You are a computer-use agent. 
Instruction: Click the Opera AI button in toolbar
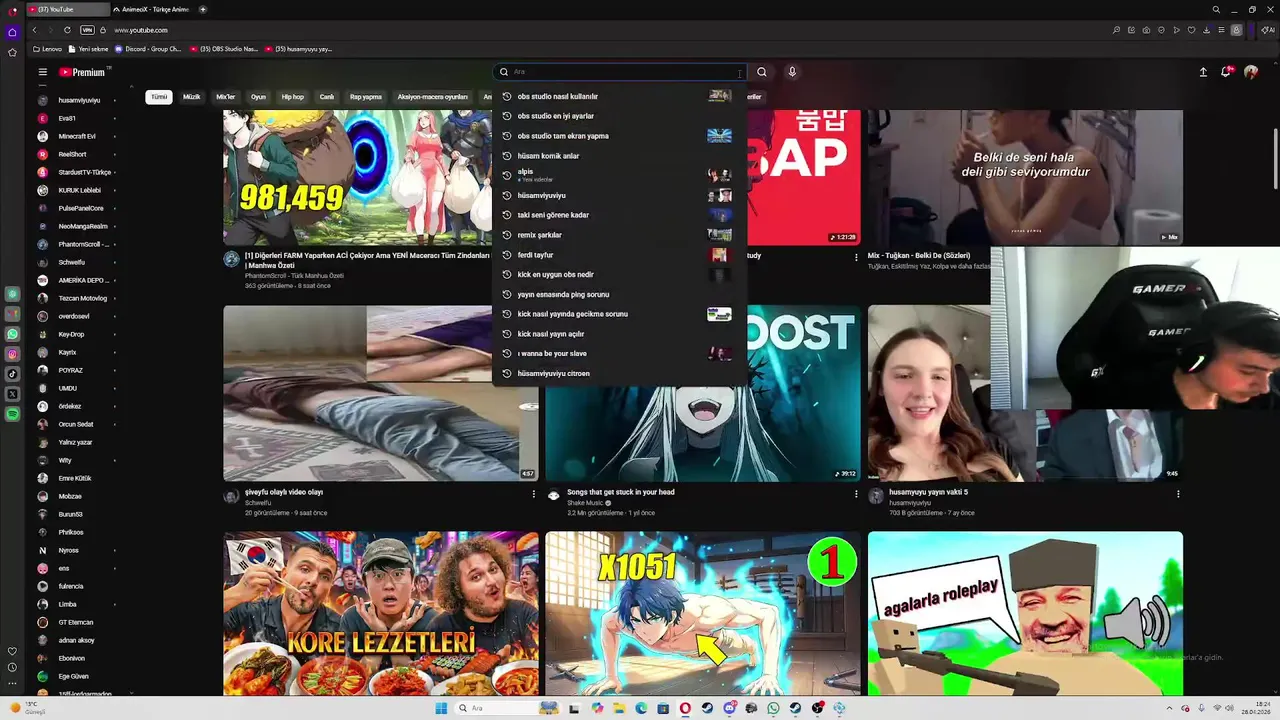tap(1268, 30)
